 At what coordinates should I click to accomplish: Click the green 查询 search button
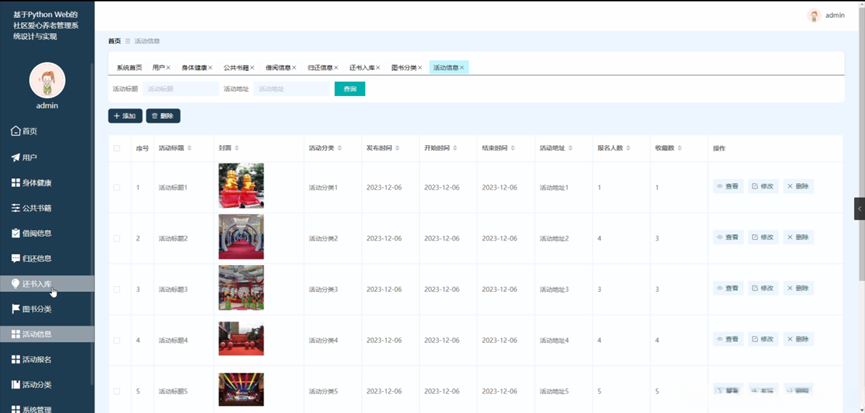click(349, 89)
